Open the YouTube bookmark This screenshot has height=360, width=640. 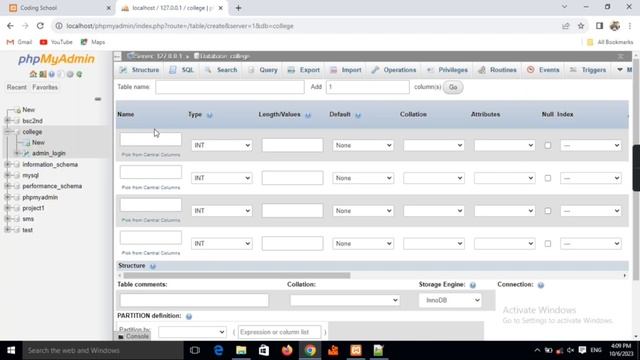56,42
